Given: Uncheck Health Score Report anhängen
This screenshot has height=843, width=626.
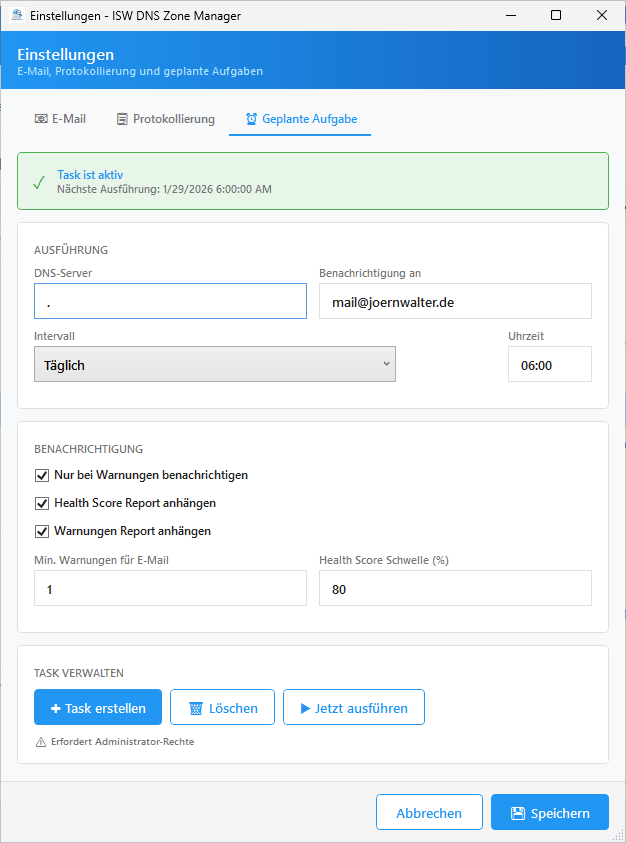Looking at the screenshot, I should (42, 503).
